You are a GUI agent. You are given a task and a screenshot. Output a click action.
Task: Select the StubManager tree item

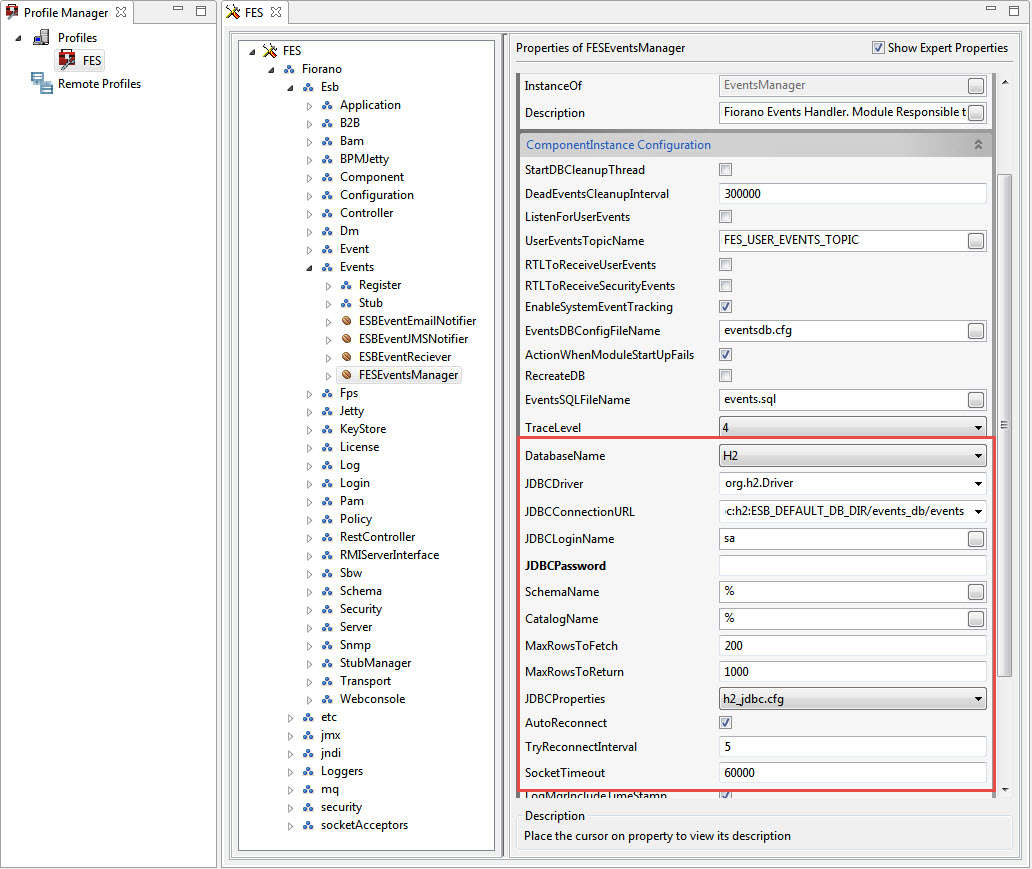(375, 663)
